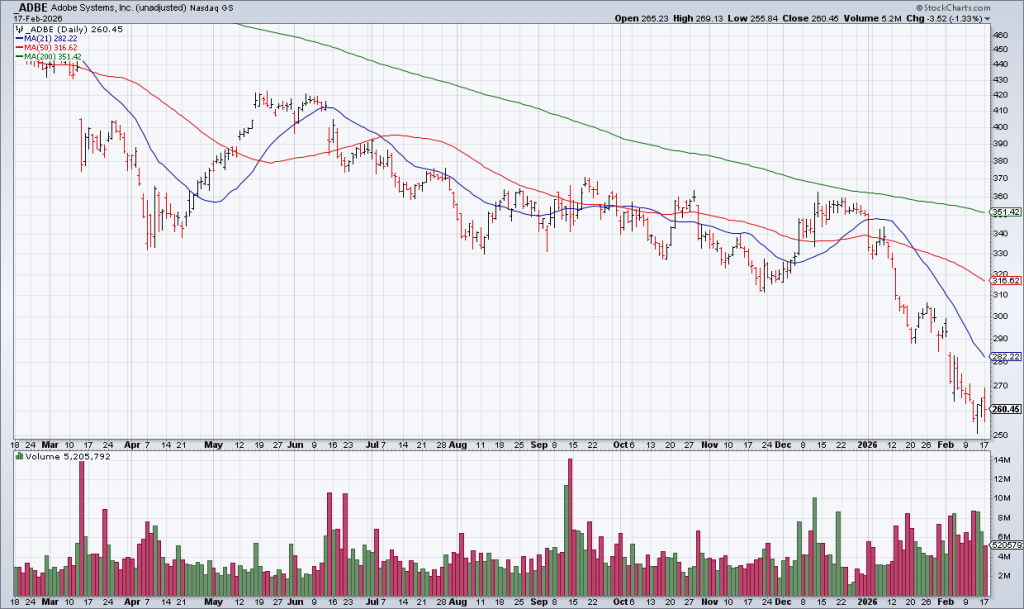Click the 2M volume axis label
This screenshot has height=609, width=1024.
pyautogui.click(x=1002, y=576)
